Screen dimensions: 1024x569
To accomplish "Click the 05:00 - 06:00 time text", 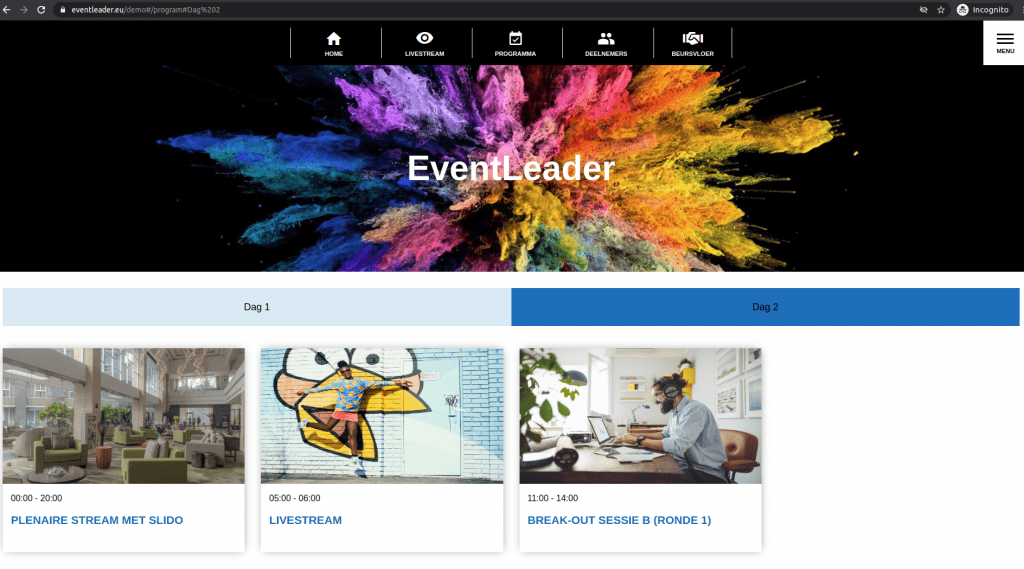I will click(295, 498).
